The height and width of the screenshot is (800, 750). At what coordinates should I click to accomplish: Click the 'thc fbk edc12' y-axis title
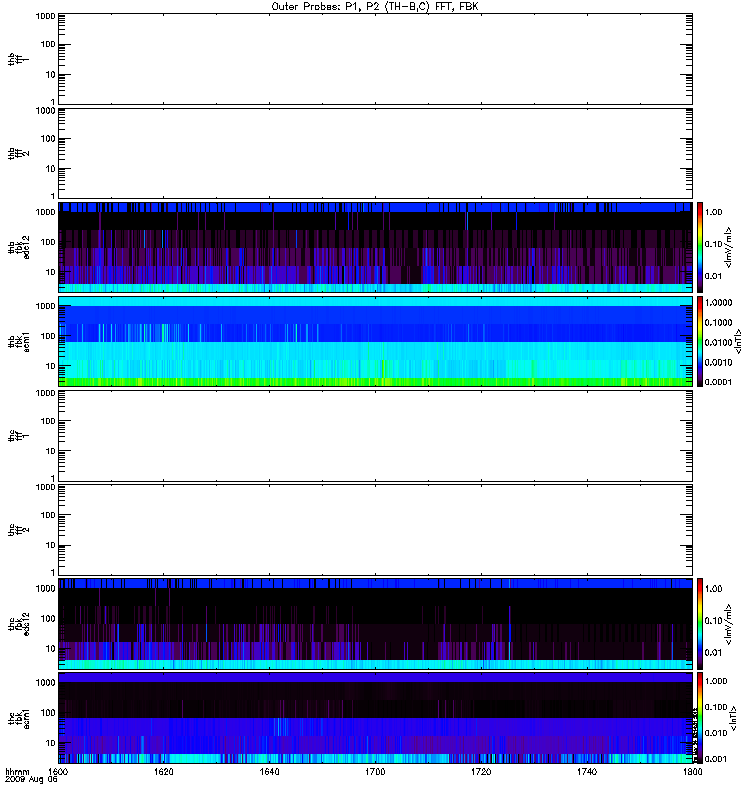[19, 624]
